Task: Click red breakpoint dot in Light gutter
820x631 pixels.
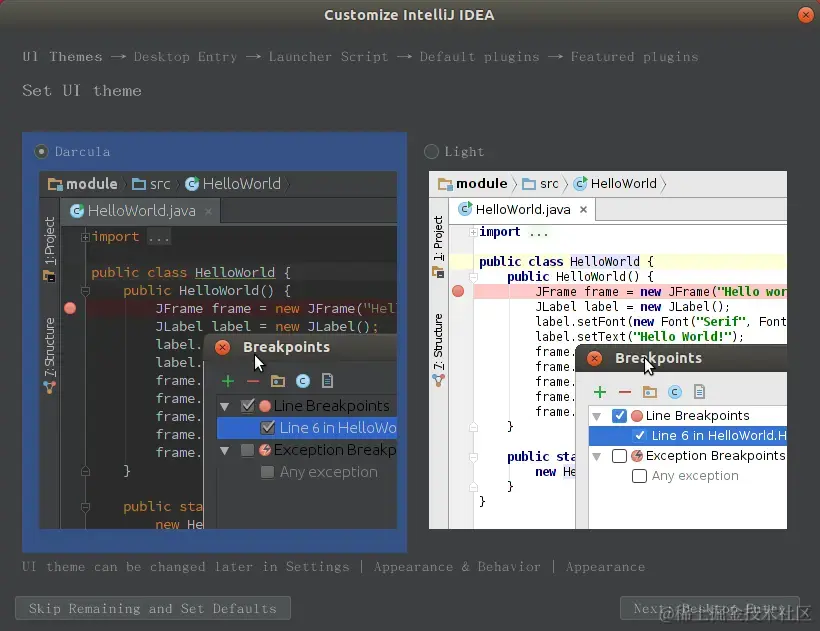Action: pyautogui.click(x=458, y=291)
